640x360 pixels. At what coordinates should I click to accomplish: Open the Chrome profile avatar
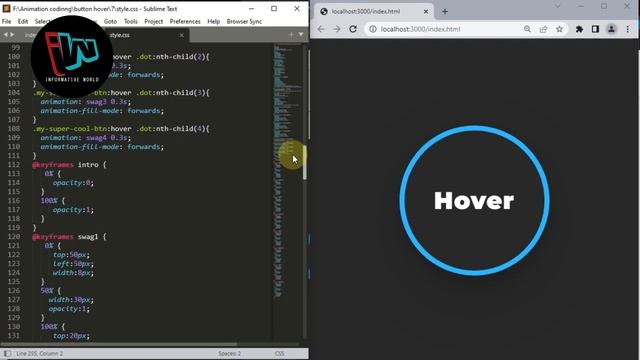pos(611,29)
